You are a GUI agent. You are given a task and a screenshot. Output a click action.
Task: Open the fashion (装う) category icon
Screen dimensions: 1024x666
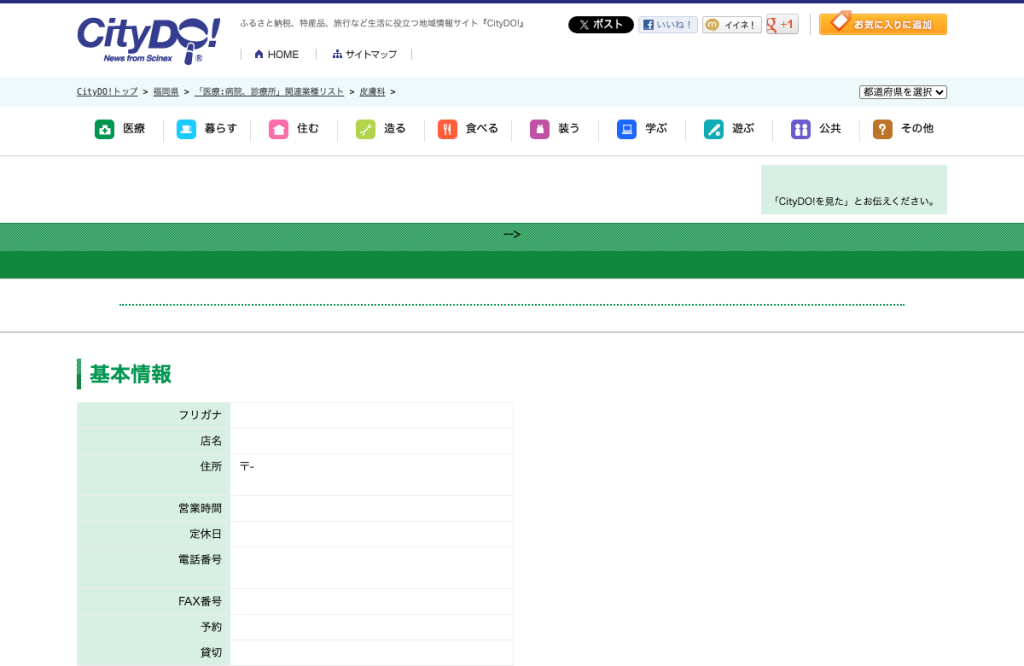pos(539,129)
